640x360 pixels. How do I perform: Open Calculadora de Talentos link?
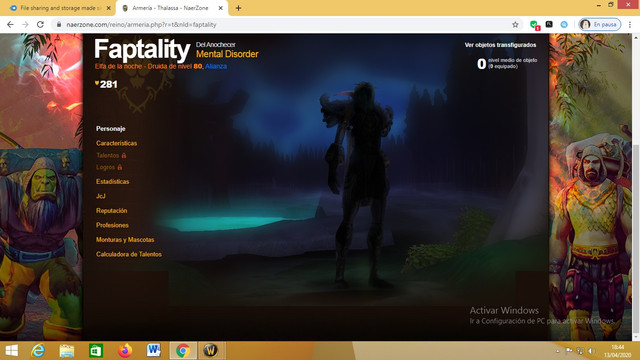click(x=129, y=254)
